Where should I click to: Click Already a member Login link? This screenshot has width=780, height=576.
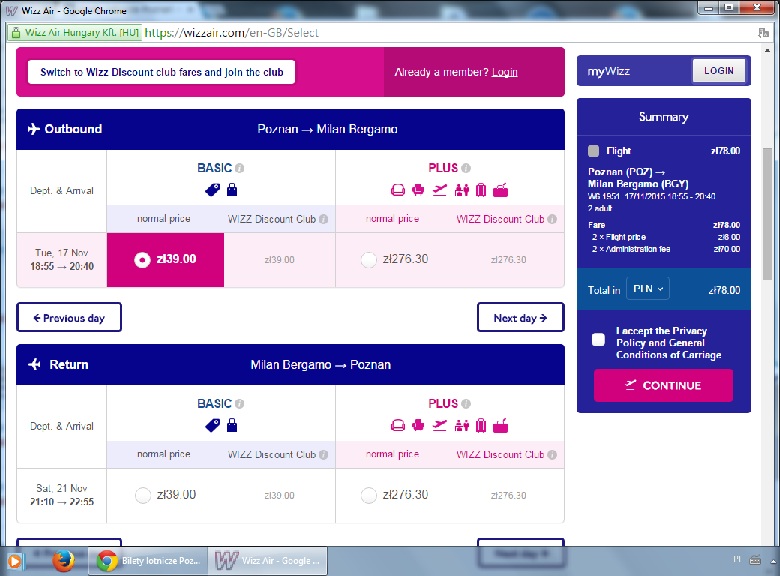click(504, 72)
